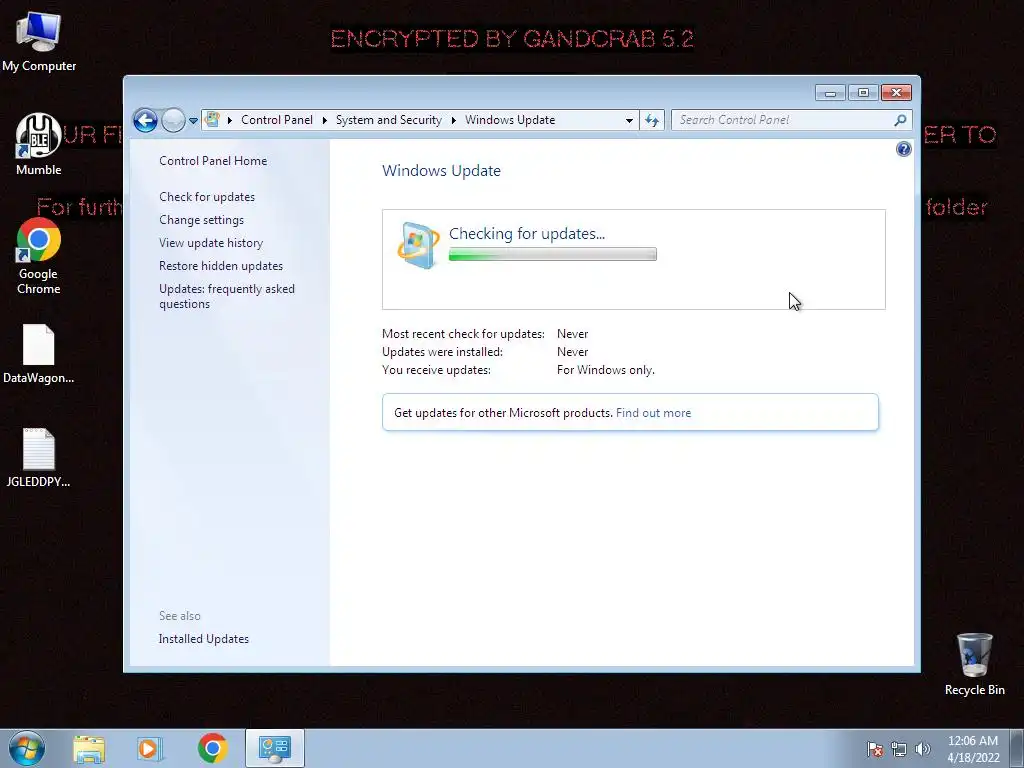Image resolution: width=1024 pixels, height=768 pixels.
Task: Select My Computer desktop icon
Action: pos(39,42)
